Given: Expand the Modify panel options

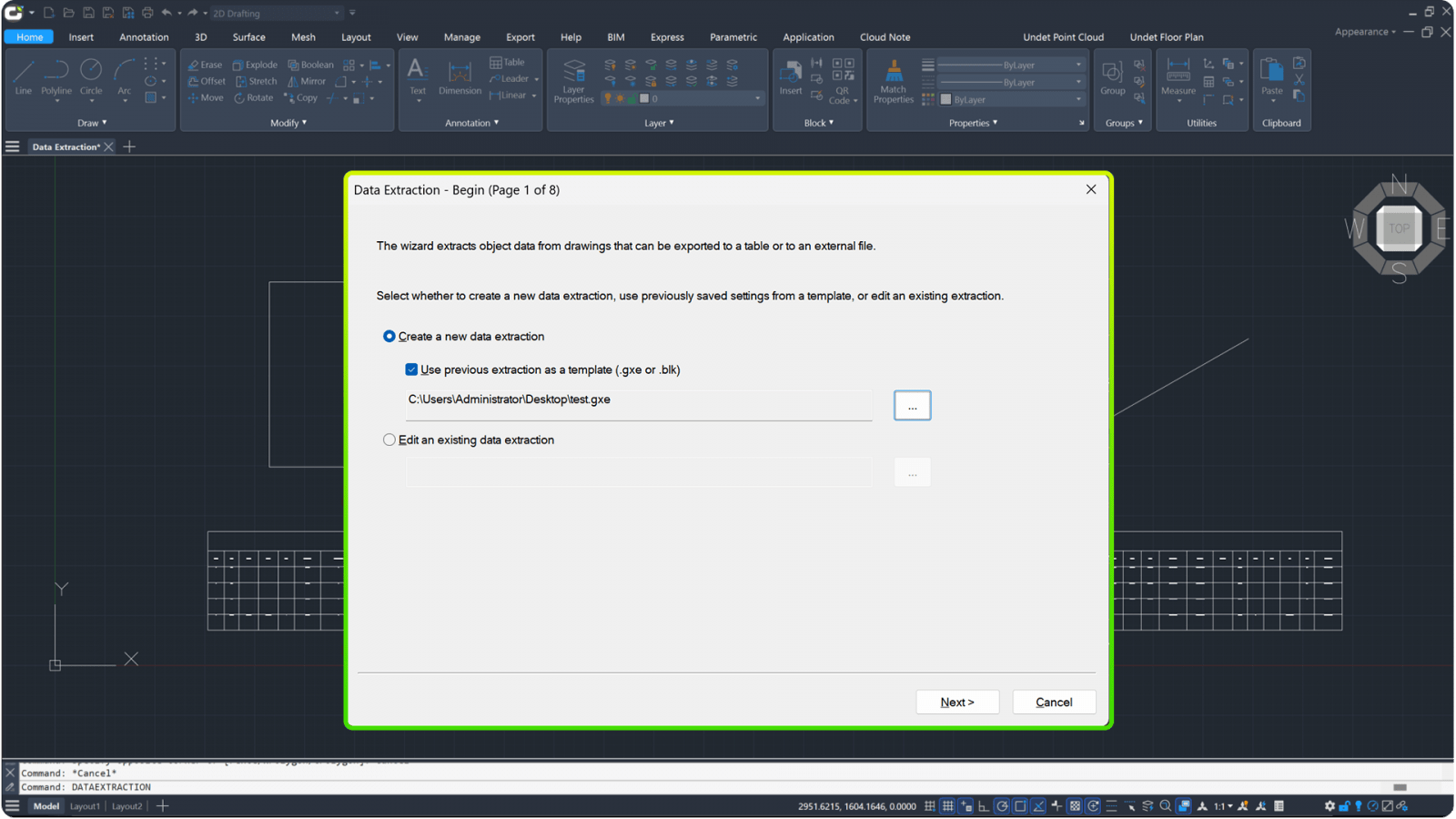Looking at the screenshot, I should click(x=289, y=123).
